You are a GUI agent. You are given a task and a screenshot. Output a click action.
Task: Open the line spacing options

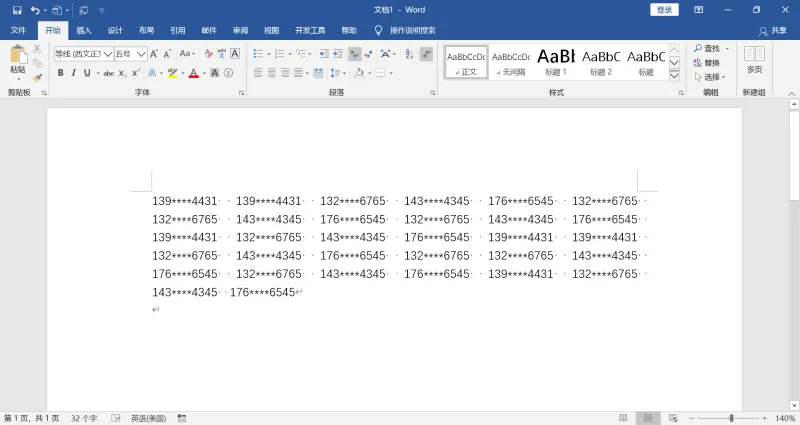pos(335,73)
